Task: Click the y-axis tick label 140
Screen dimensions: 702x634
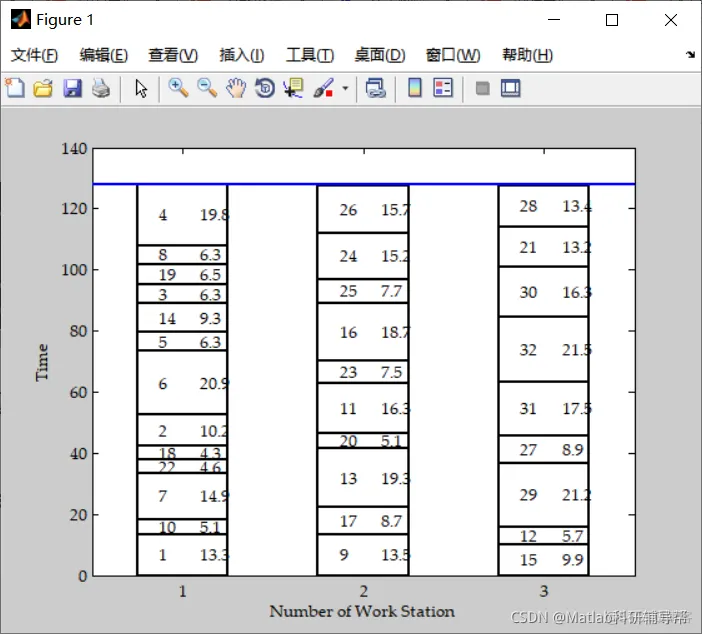Action: pyautogui.click(x=74, y=149)
